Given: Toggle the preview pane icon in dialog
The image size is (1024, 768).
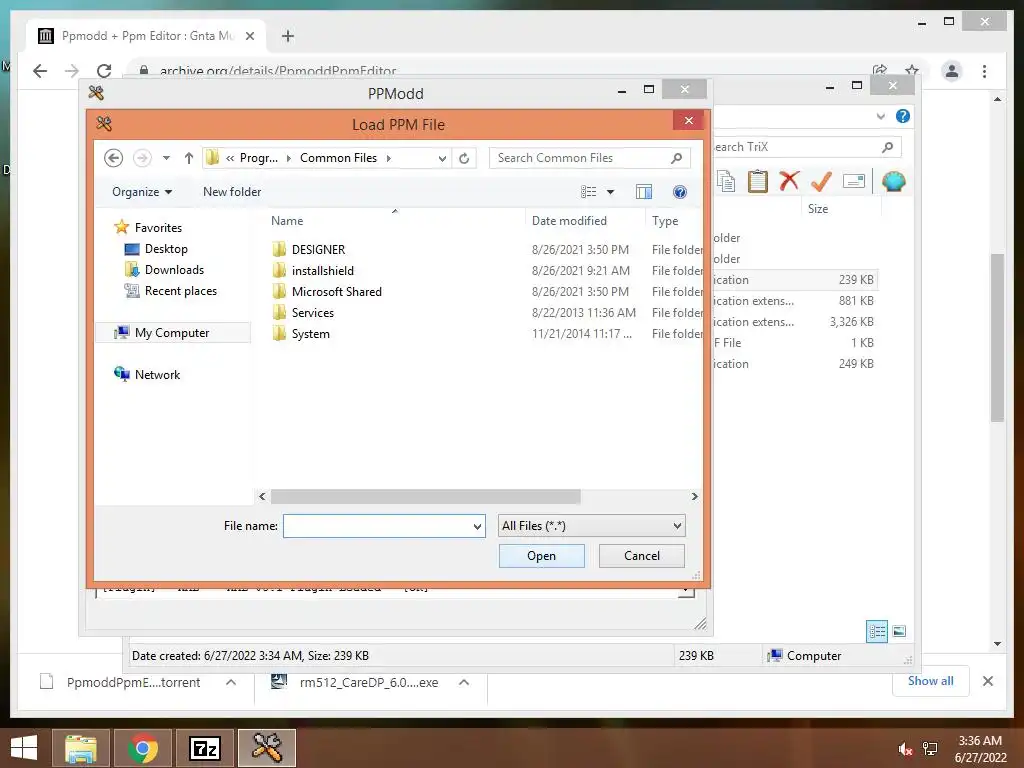Looking at the screenshot, I should [x=644, y=192].
